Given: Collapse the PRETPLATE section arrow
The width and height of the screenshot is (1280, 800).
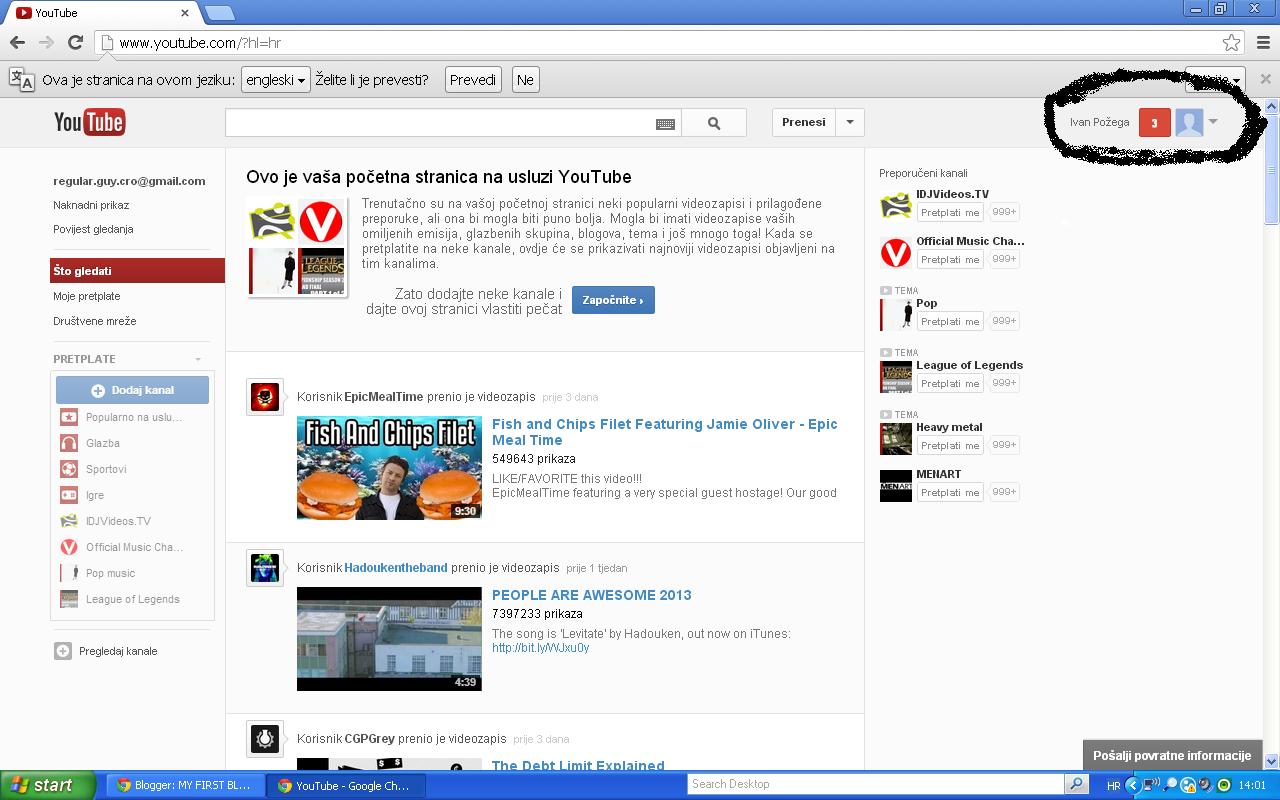Looking at the screenshot, I should point(198,359).
